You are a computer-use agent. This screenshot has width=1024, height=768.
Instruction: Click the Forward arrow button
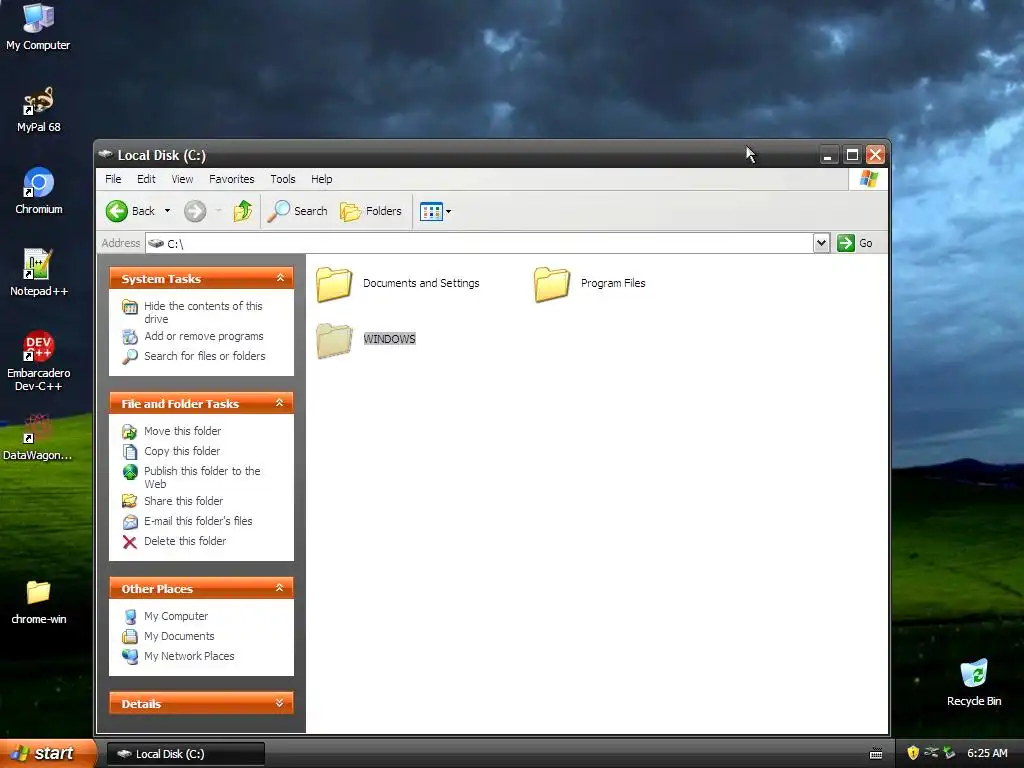pos(195,211)
